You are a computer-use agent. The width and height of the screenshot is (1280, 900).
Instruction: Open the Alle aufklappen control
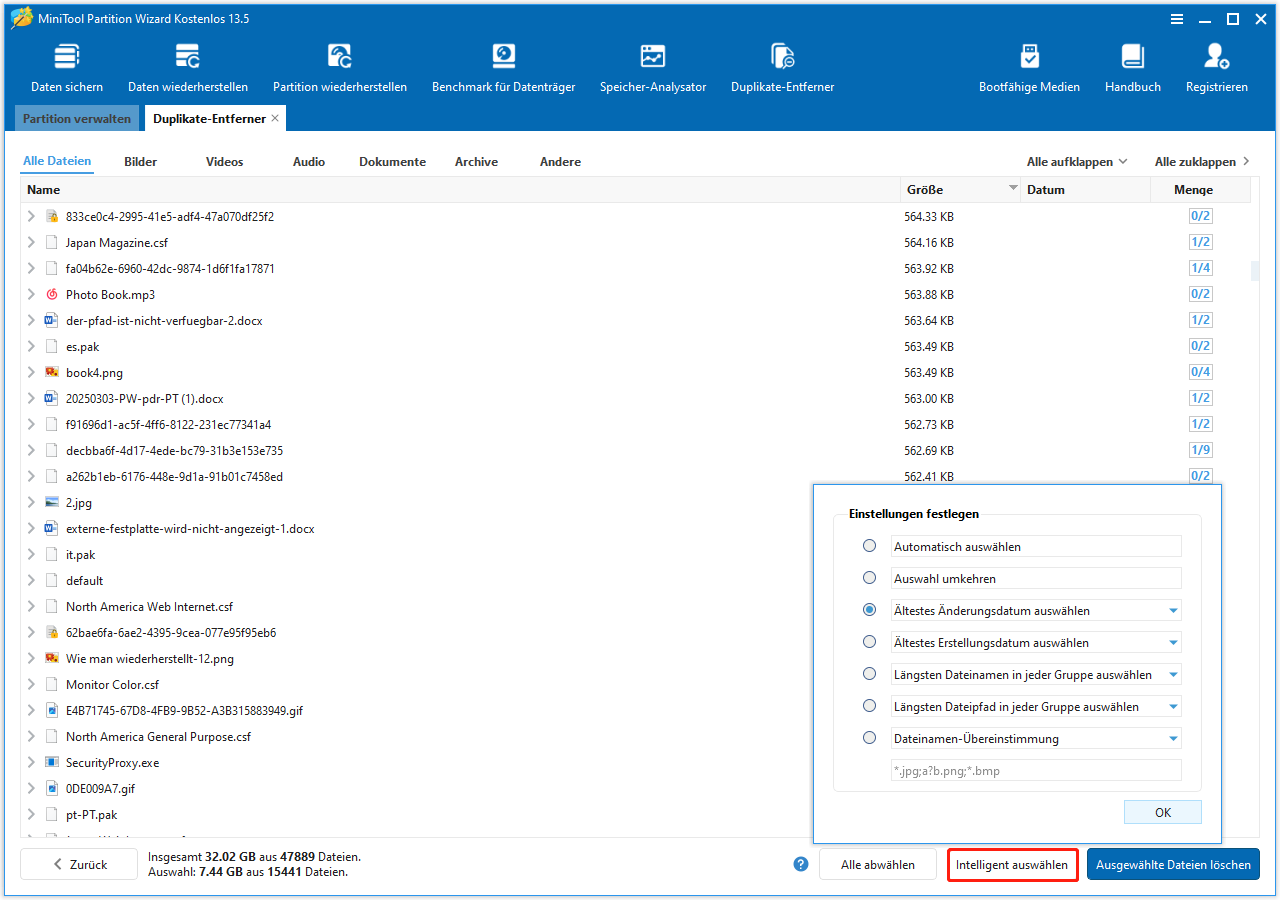1077,161
